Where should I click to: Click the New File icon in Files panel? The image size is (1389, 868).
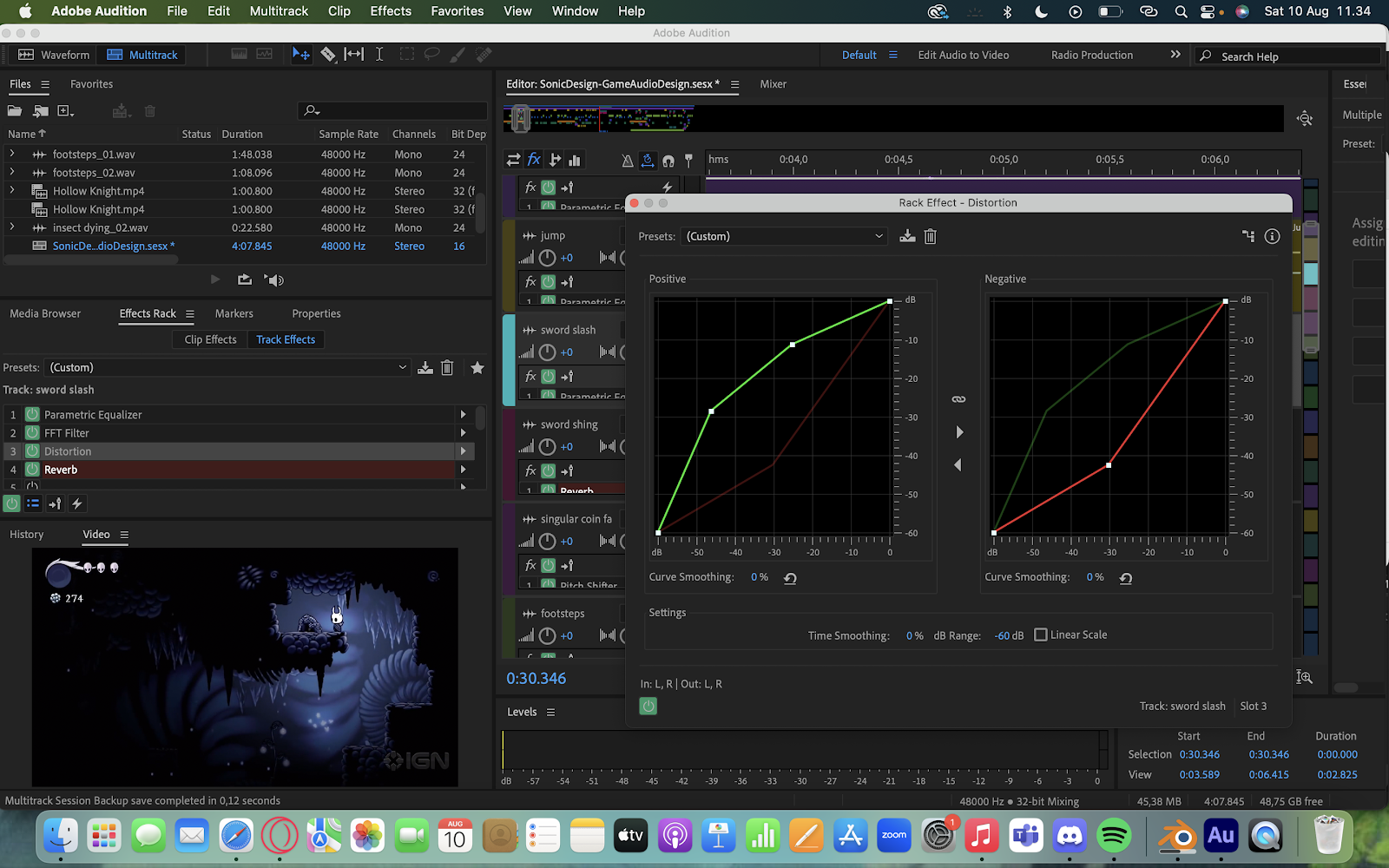tap(65, 110)
